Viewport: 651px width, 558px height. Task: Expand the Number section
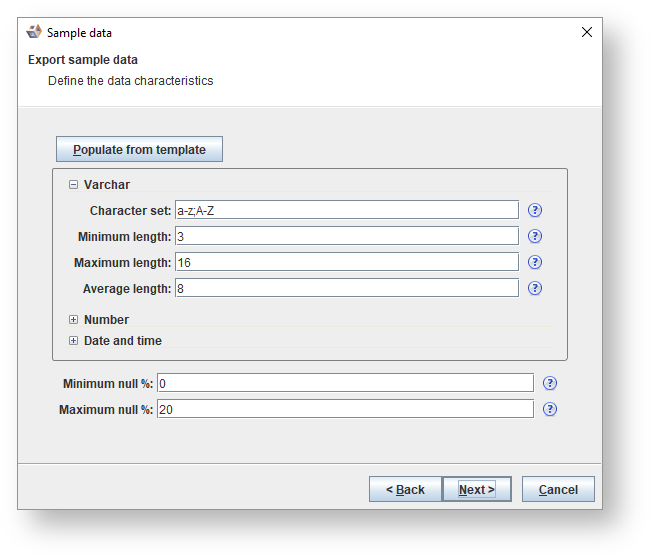(74, 320)
